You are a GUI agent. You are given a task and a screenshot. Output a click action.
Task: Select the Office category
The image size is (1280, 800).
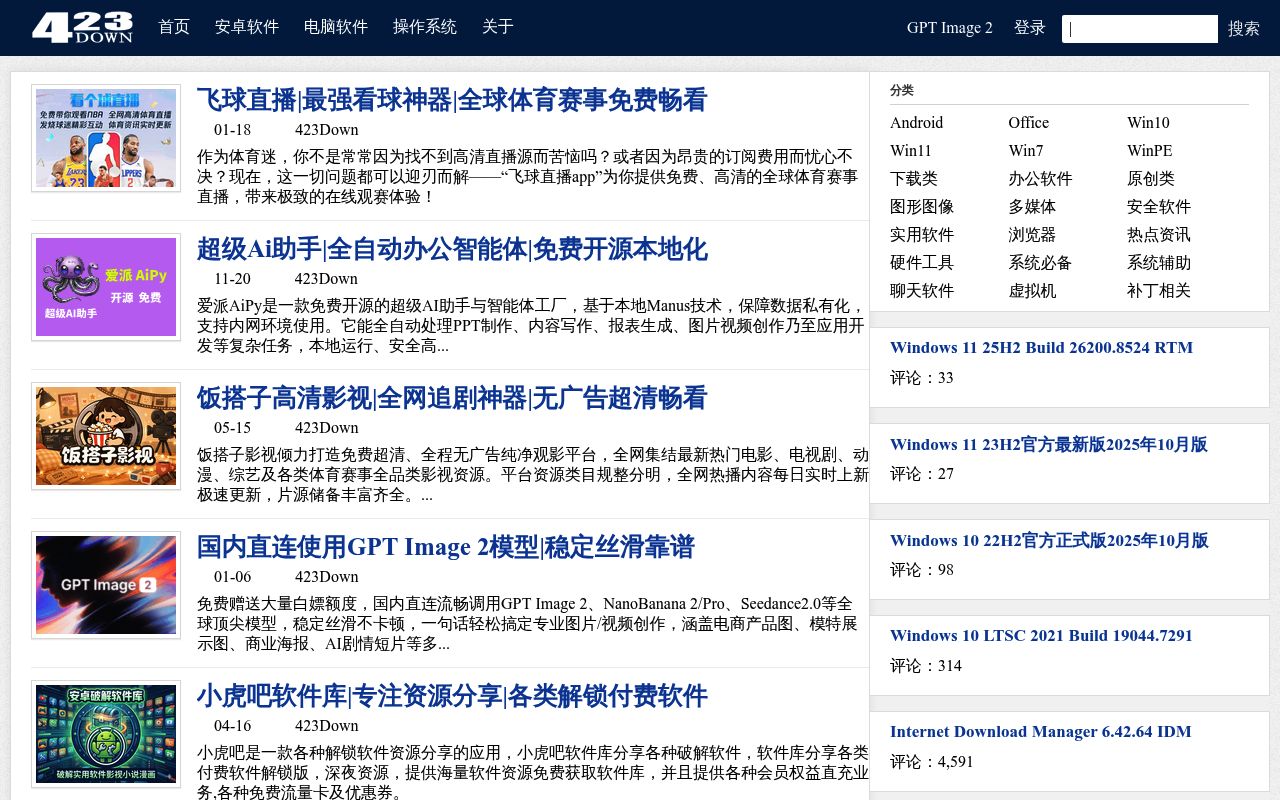point(1029,123)
